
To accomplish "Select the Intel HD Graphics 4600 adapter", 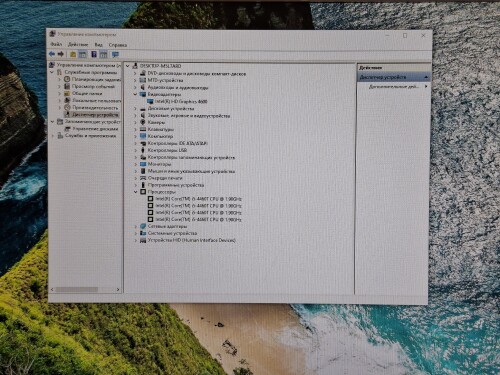I will [181, 101].
